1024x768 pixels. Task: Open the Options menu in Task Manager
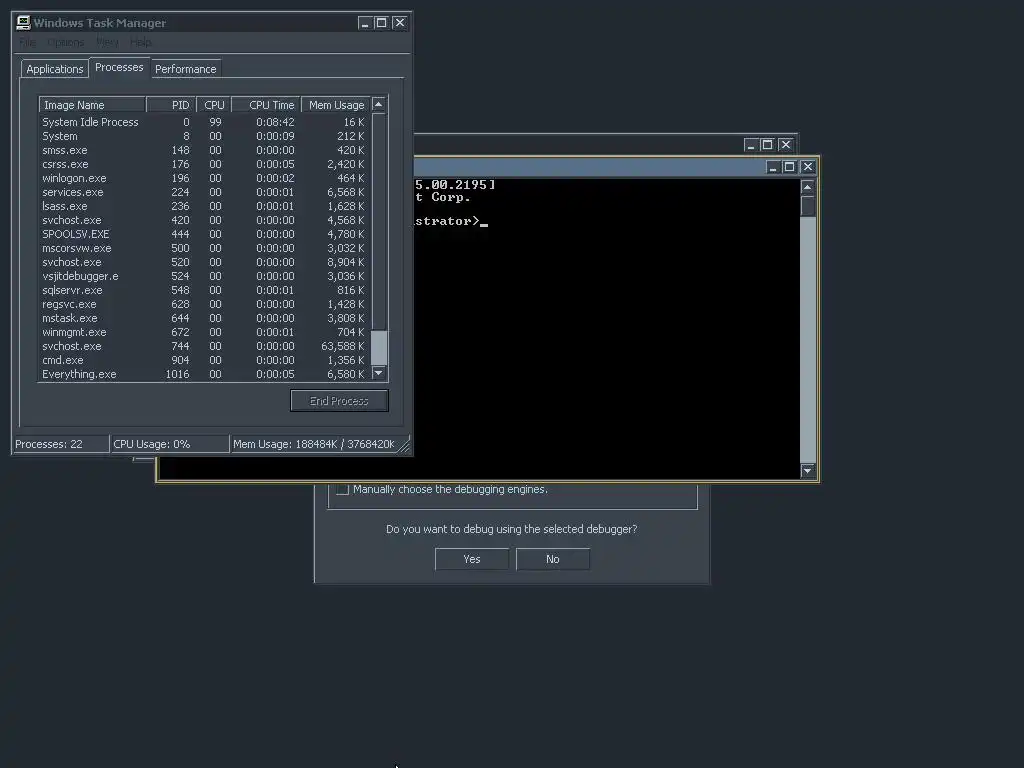(x=65, y=42)
